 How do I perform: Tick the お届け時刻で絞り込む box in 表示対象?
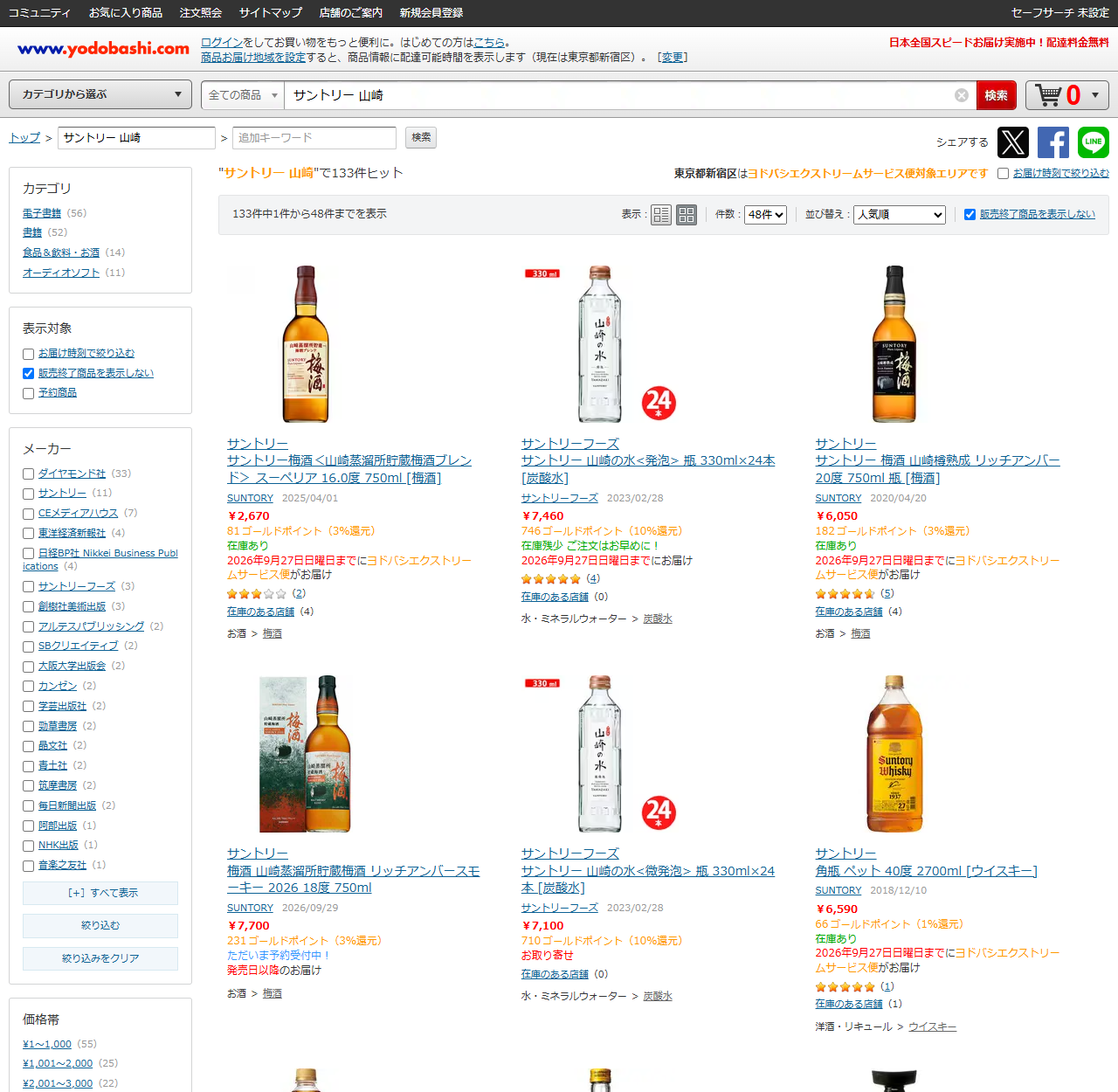[x=29, y=354]
